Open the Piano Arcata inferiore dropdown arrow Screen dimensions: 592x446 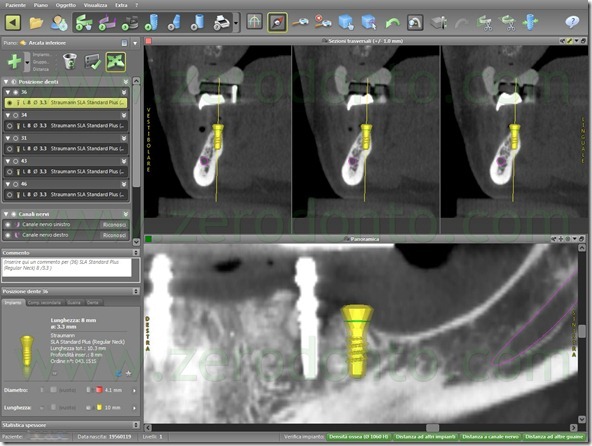click(135, 43)
